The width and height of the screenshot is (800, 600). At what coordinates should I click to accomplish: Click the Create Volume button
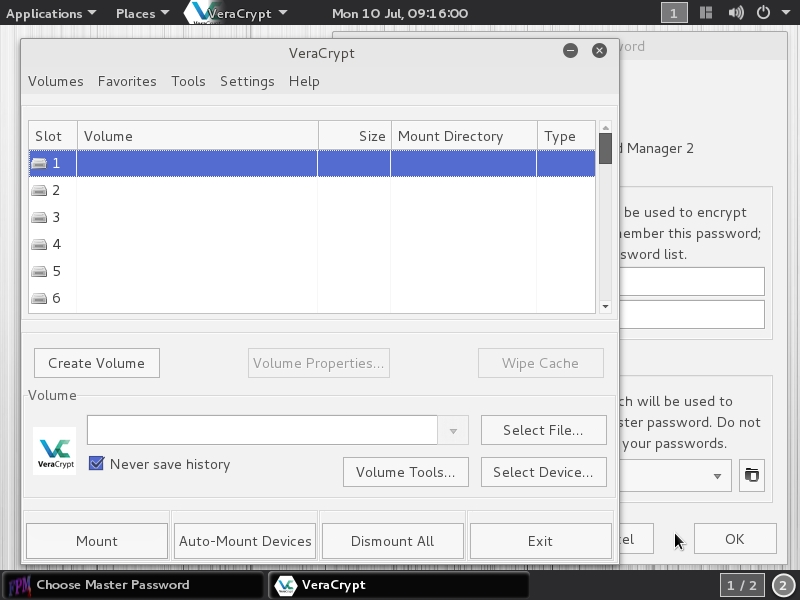97,363
